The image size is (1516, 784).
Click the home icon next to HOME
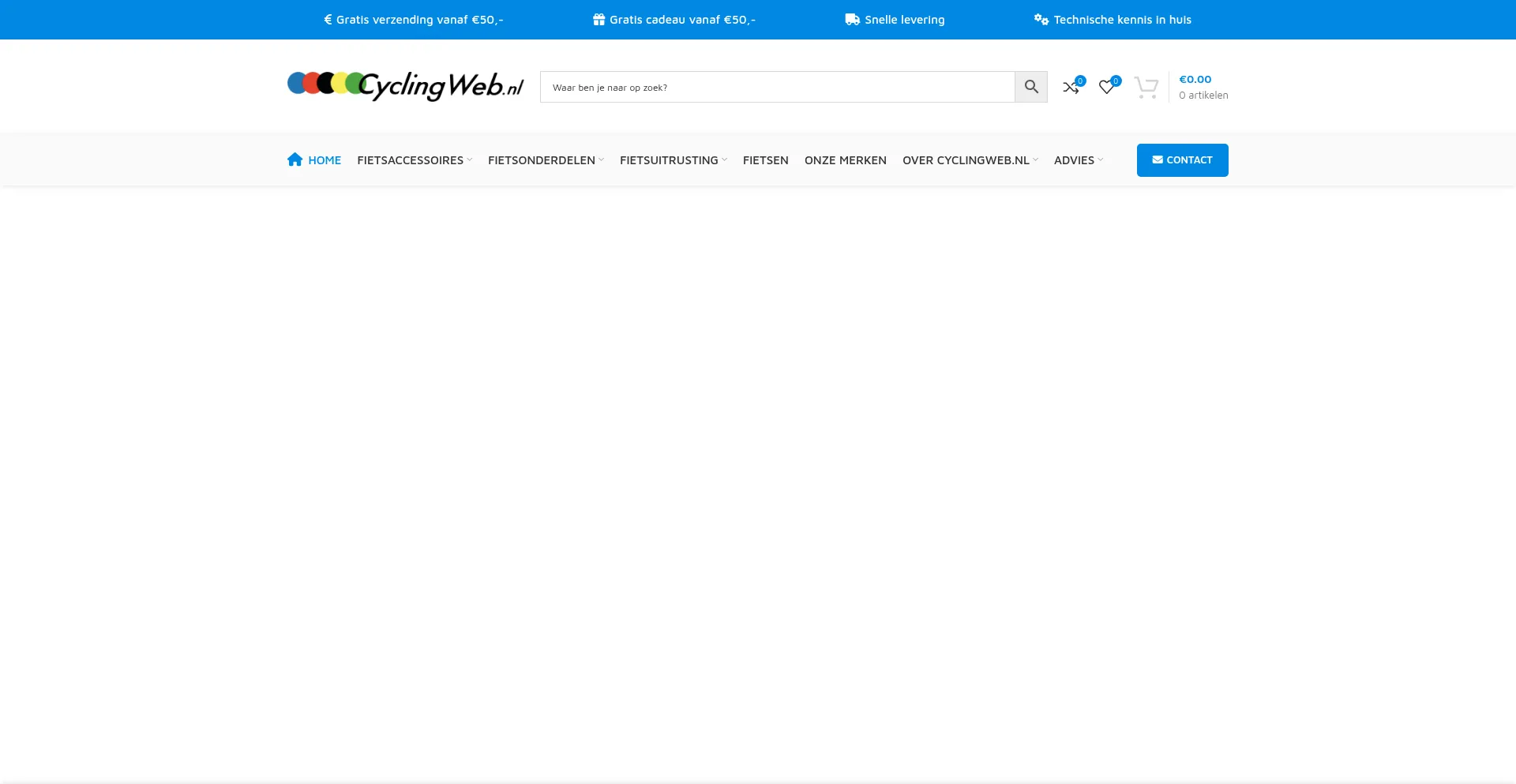(x=295, y=159)
